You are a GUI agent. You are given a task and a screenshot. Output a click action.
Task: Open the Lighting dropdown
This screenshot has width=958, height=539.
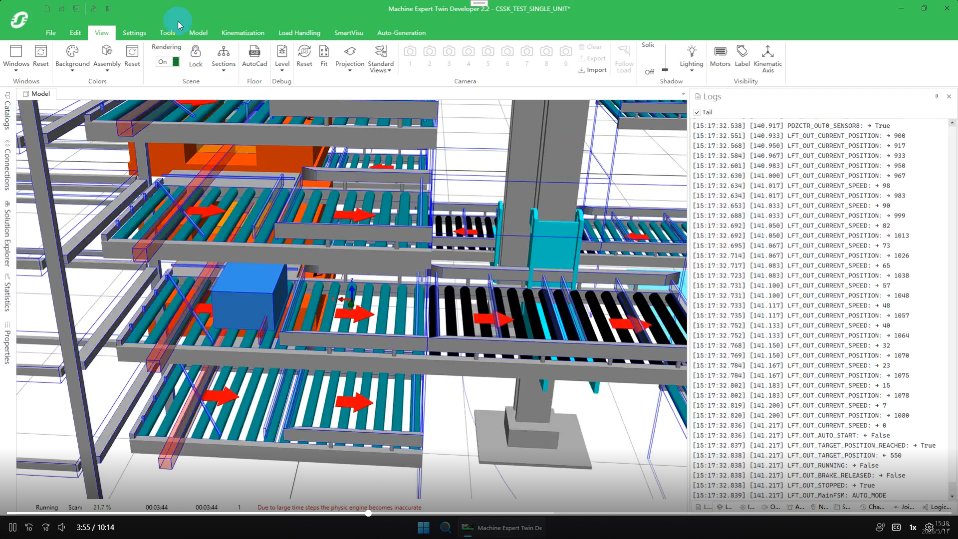[691, 58]
